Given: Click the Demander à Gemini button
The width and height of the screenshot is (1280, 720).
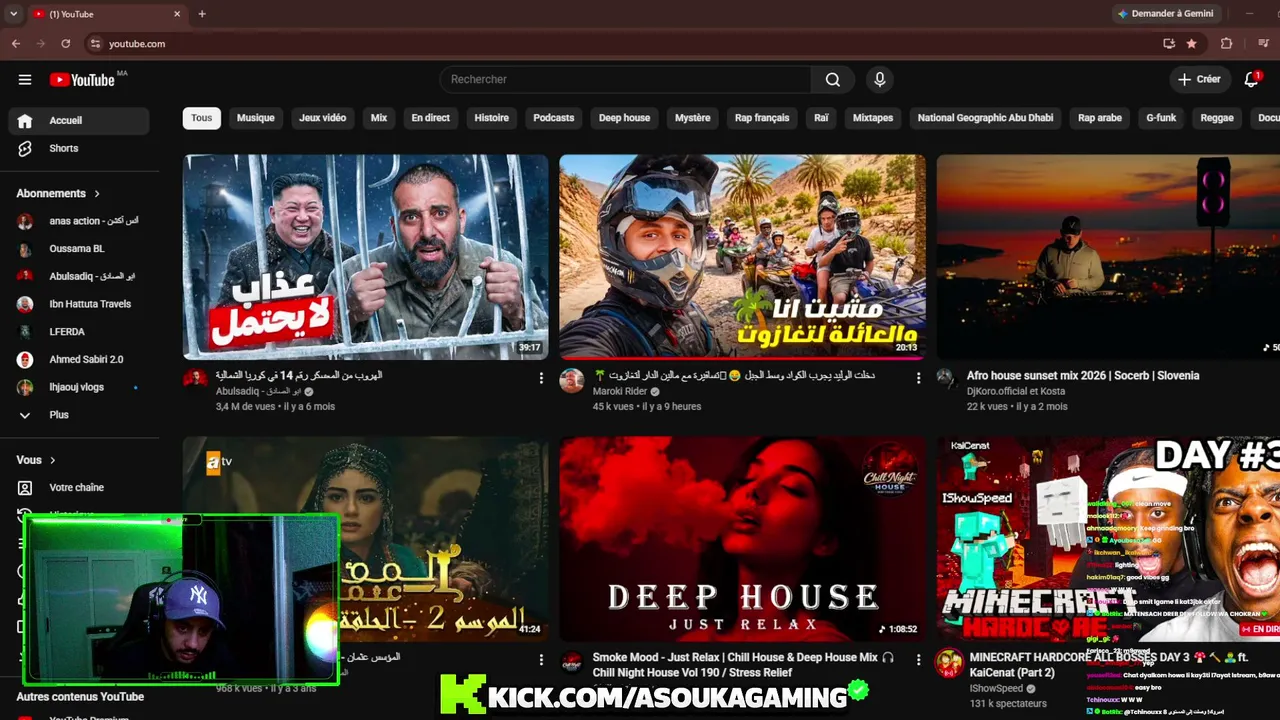Looking at the screenshot, I should tap(1166, 14).
